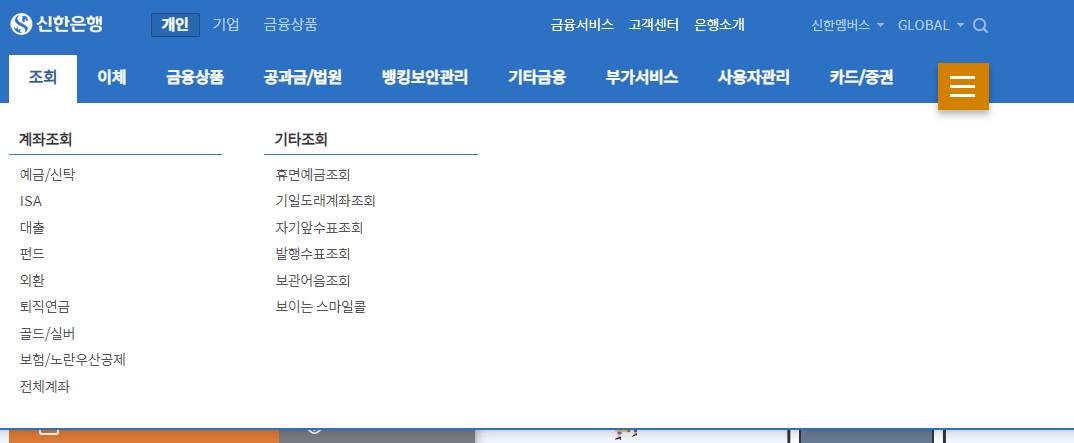This screenshot has height=443, width=1074.
Task: Open 펀드 inquiry
Action: 32,254
